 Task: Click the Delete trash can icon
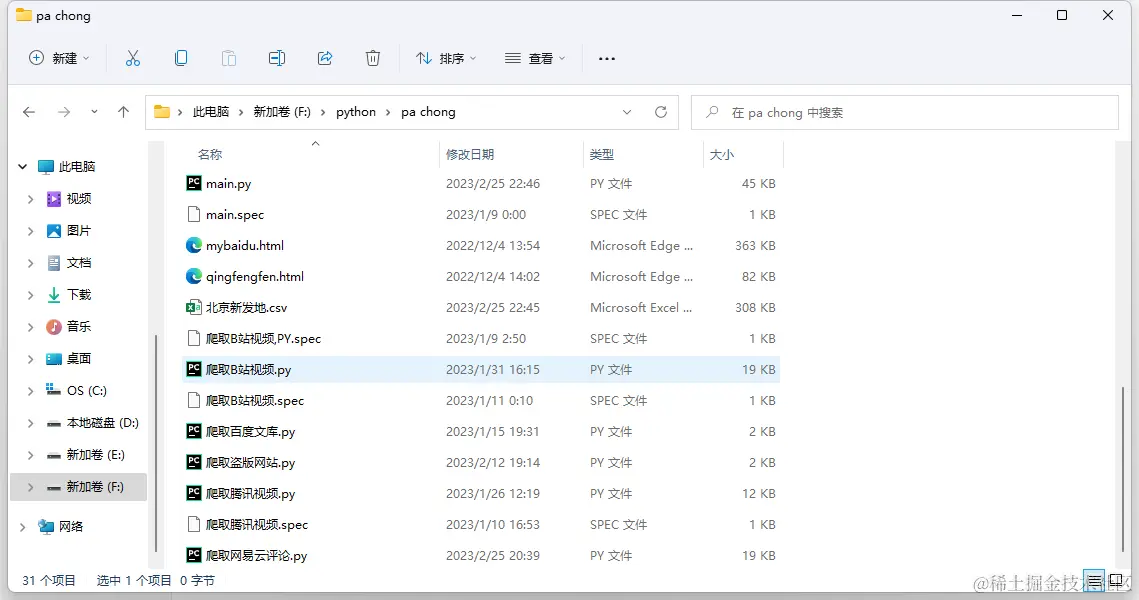373,58
